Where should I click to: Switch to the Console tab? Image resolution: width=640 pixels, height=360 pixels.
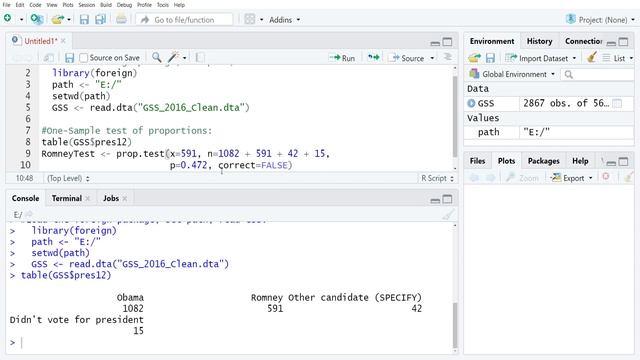tap(25, 198)
